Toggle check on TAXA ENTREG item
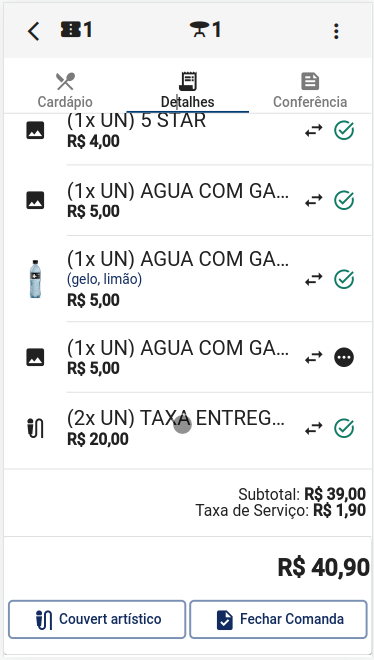The height and width of the screenshot is (660, 374). pyautogui.click(x=344, y=428)
